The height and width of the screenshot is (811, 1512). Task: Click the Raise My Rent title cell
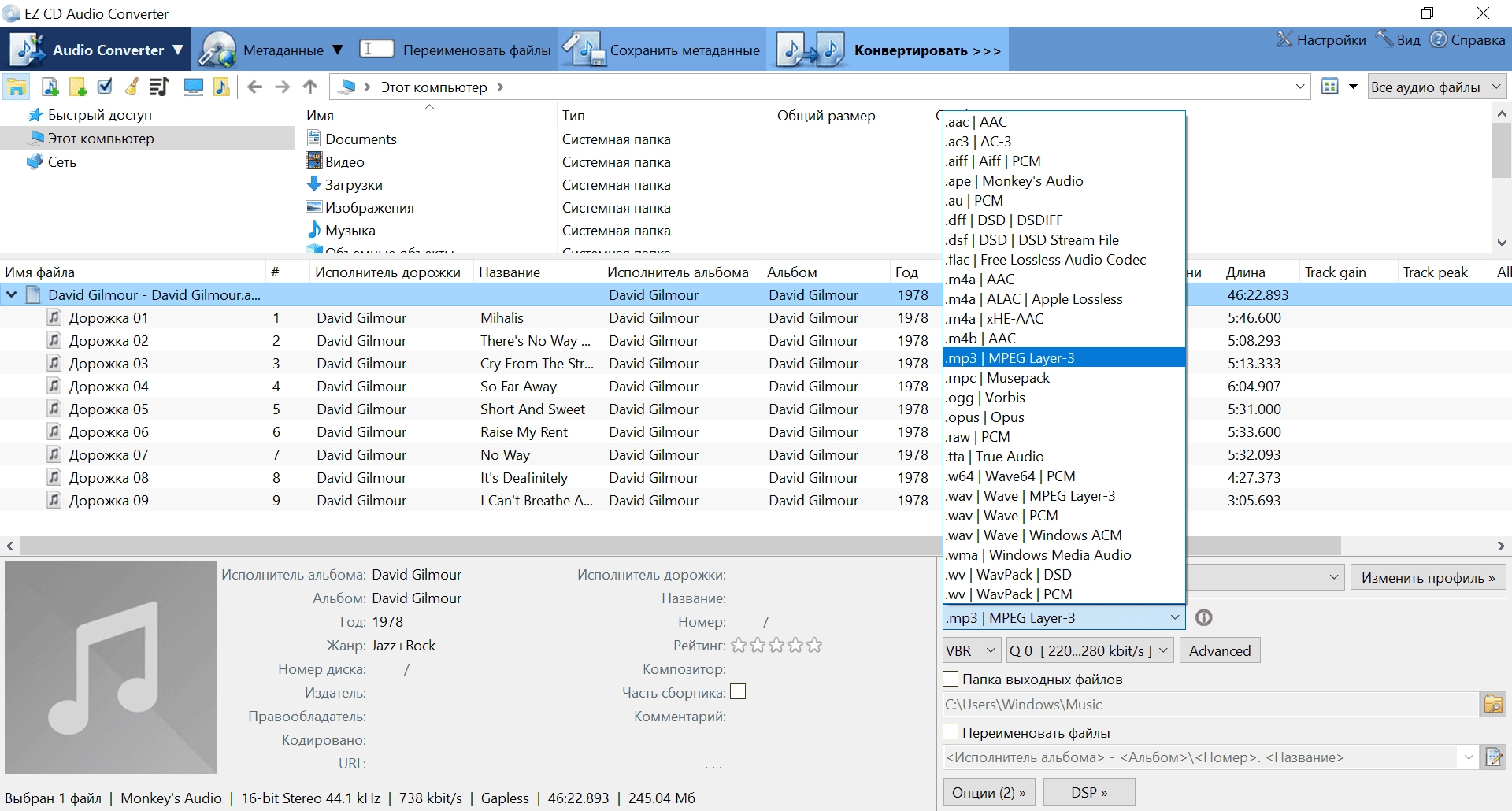(524, 432)
